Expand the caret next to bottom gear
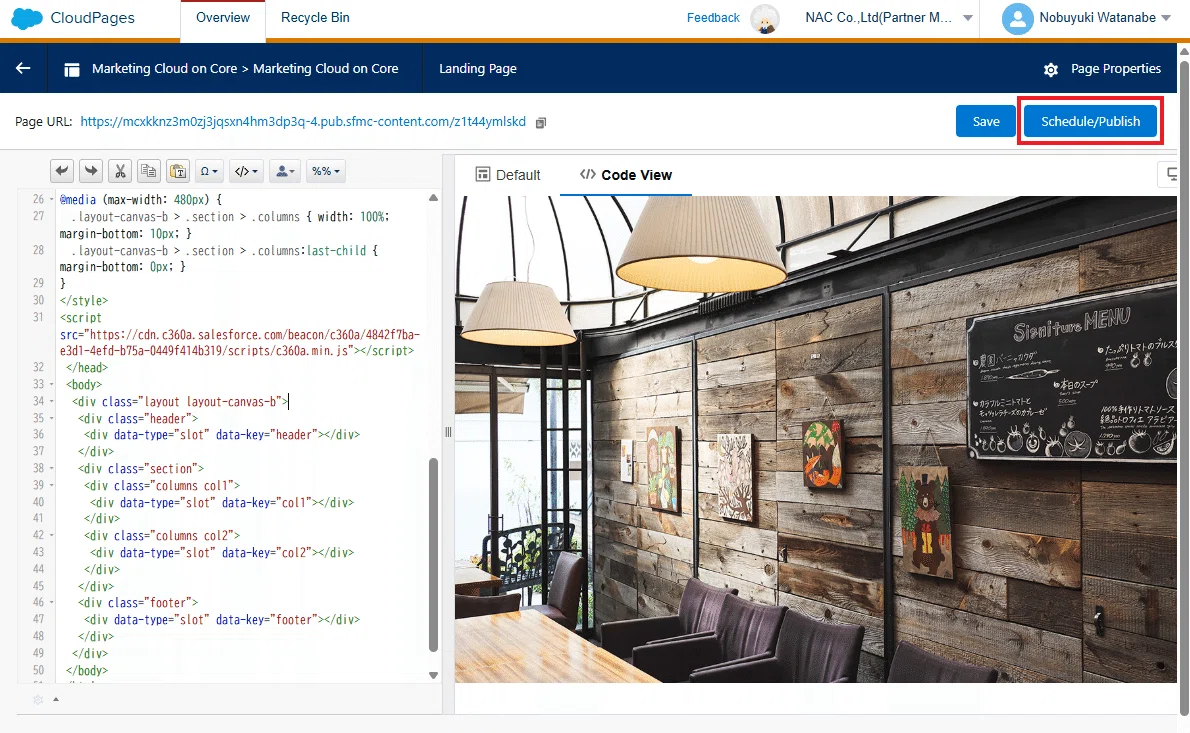 (56, 700)
